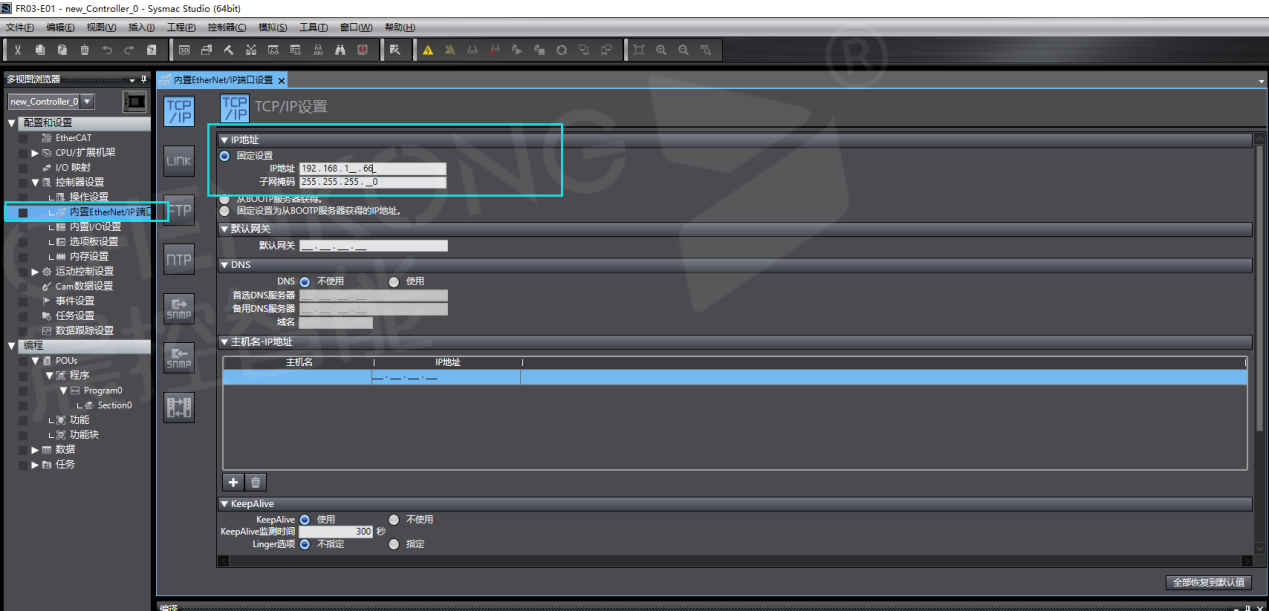Viewport: 1269px width, 611px height.
Task: Open the NTP settings side tab
Action: [178, 259]
